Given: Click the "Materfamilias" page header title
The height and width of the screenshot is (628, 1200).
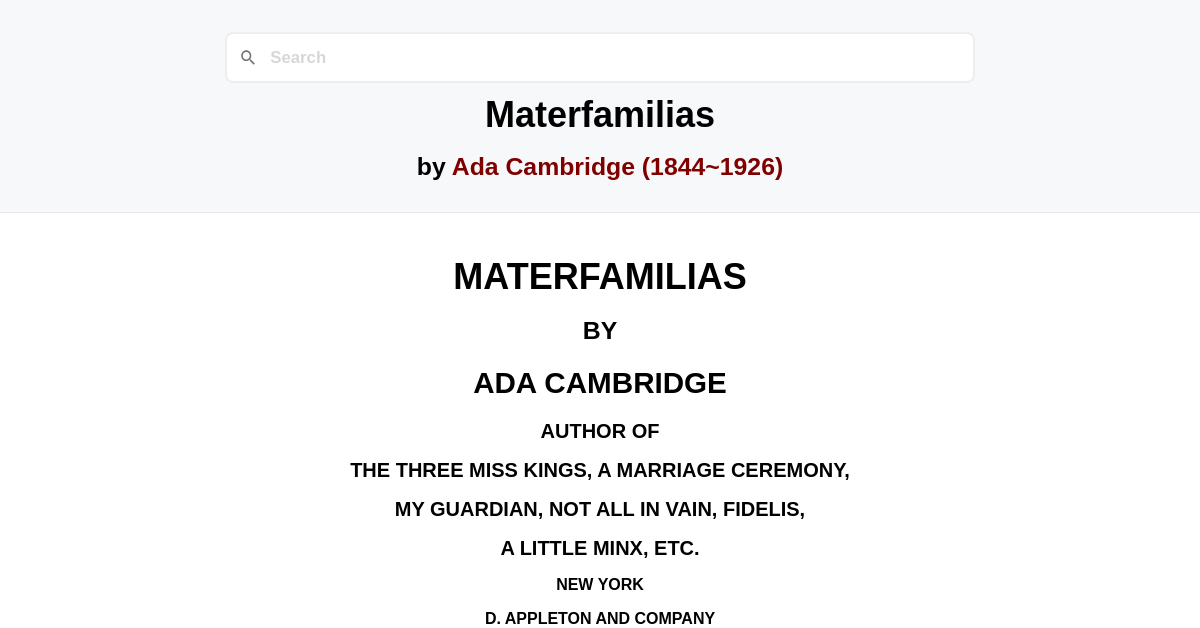Looking at the screenshot, I should [x=600, y=114].
